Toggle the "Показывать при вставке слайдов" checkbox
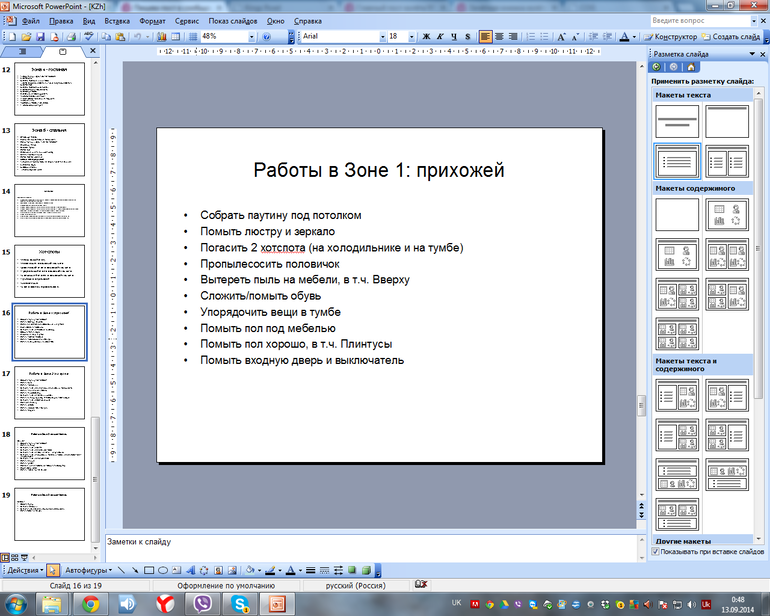The image size is (770, 616). (x=655, y=551)
